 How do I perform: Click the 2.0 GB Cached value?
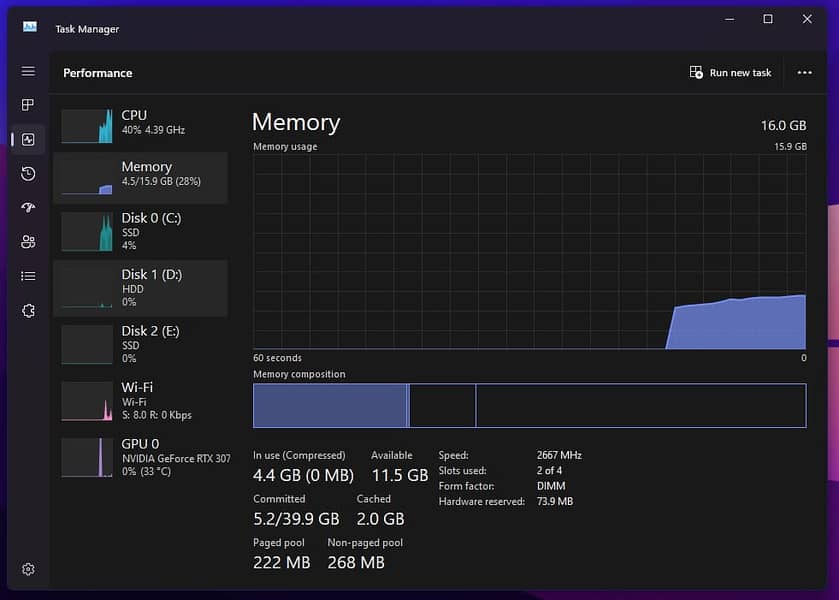coord(380,519)
